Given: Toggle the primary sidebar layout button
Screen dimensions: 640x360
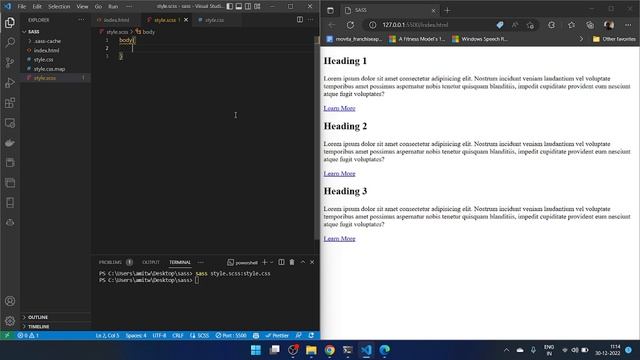Looking at the screenshot, I should (230, 7).
